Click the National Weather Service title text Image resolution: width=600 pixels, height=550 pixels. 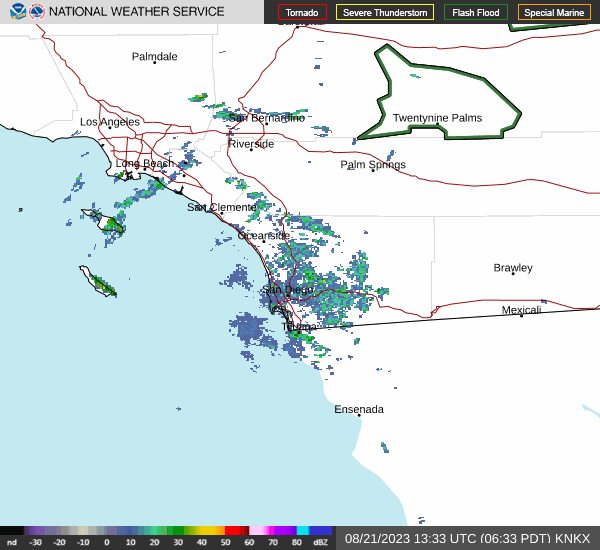137,12
